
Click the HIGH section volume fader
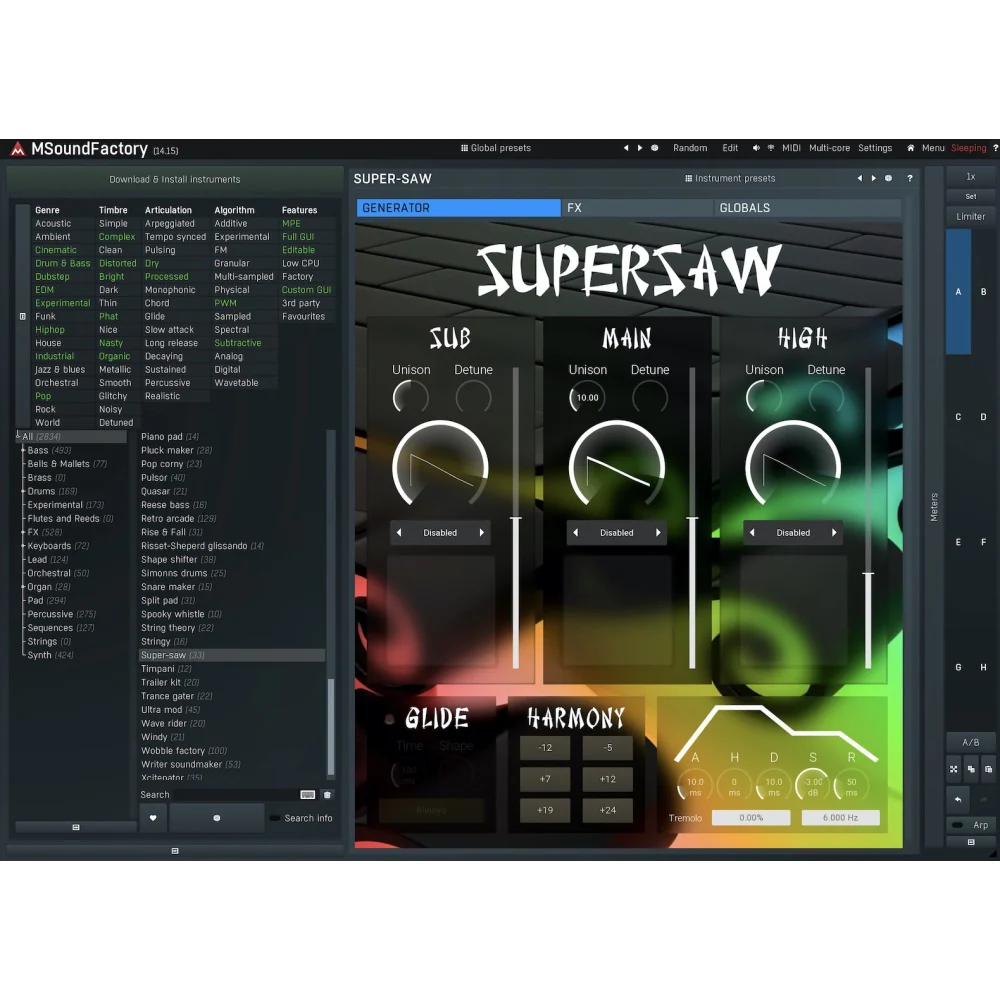click(x=868, y=518)
